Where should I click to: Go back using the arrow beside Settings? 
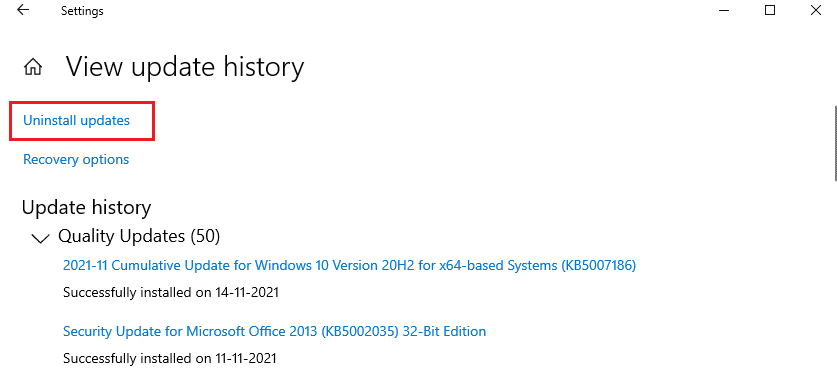click(23, 10)
